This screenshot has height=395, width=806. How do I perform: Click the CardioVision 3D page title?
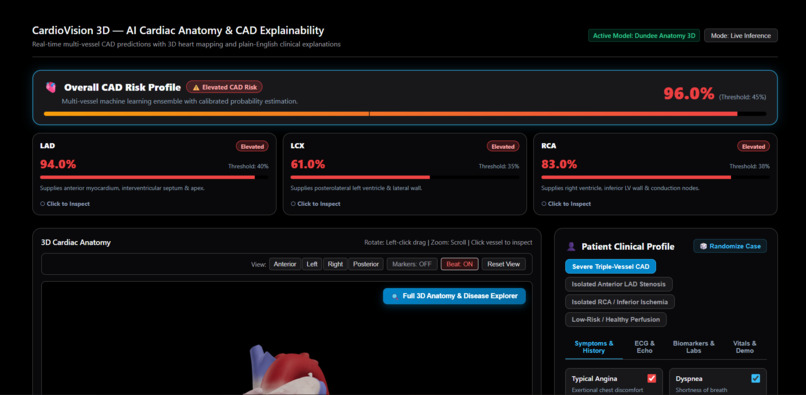pyautogui.click(x=178, y=31)
